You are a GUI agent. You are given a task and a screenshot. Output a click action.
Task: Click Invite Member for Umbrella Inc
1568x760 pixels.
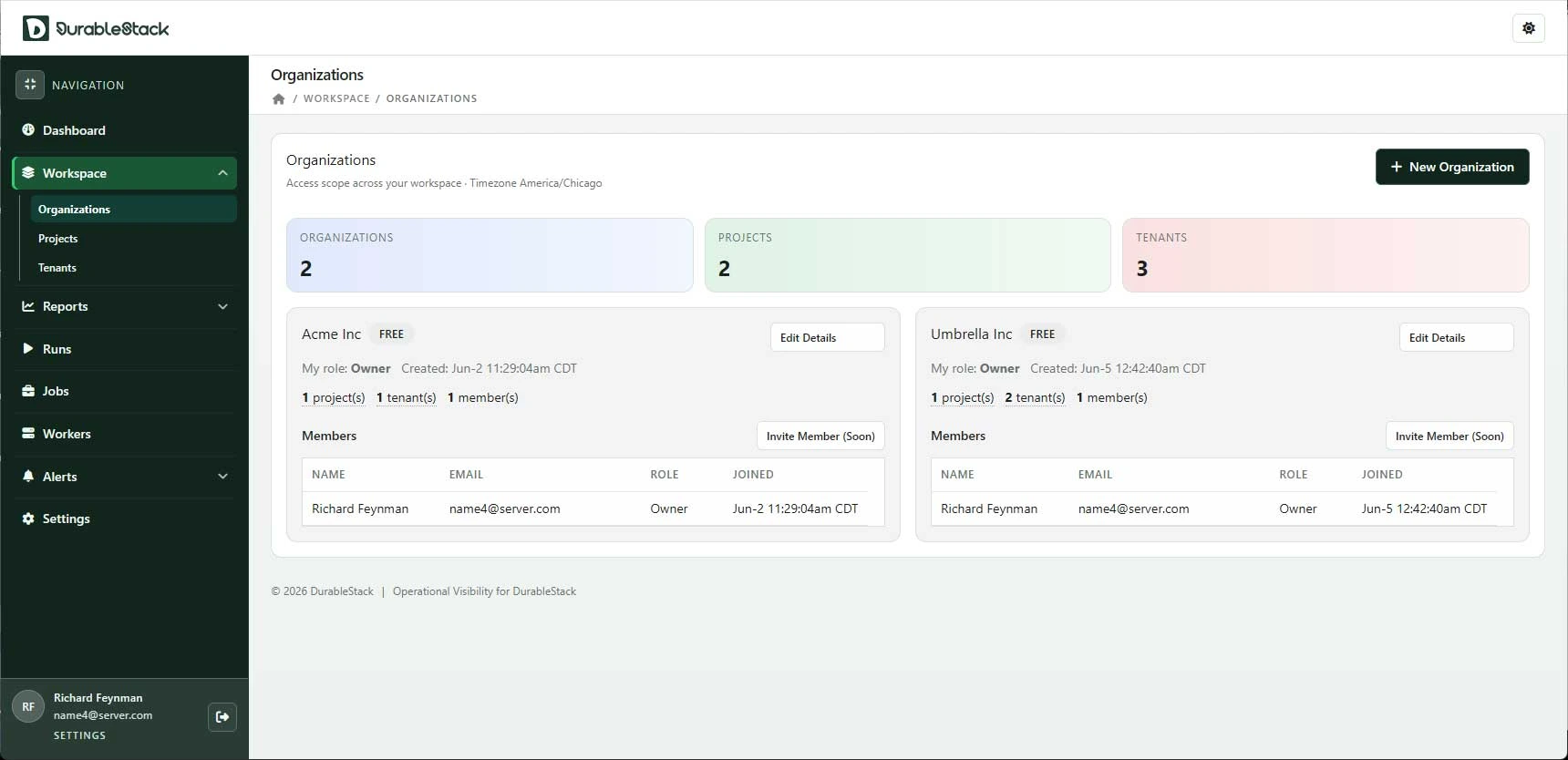(1449, 436)
